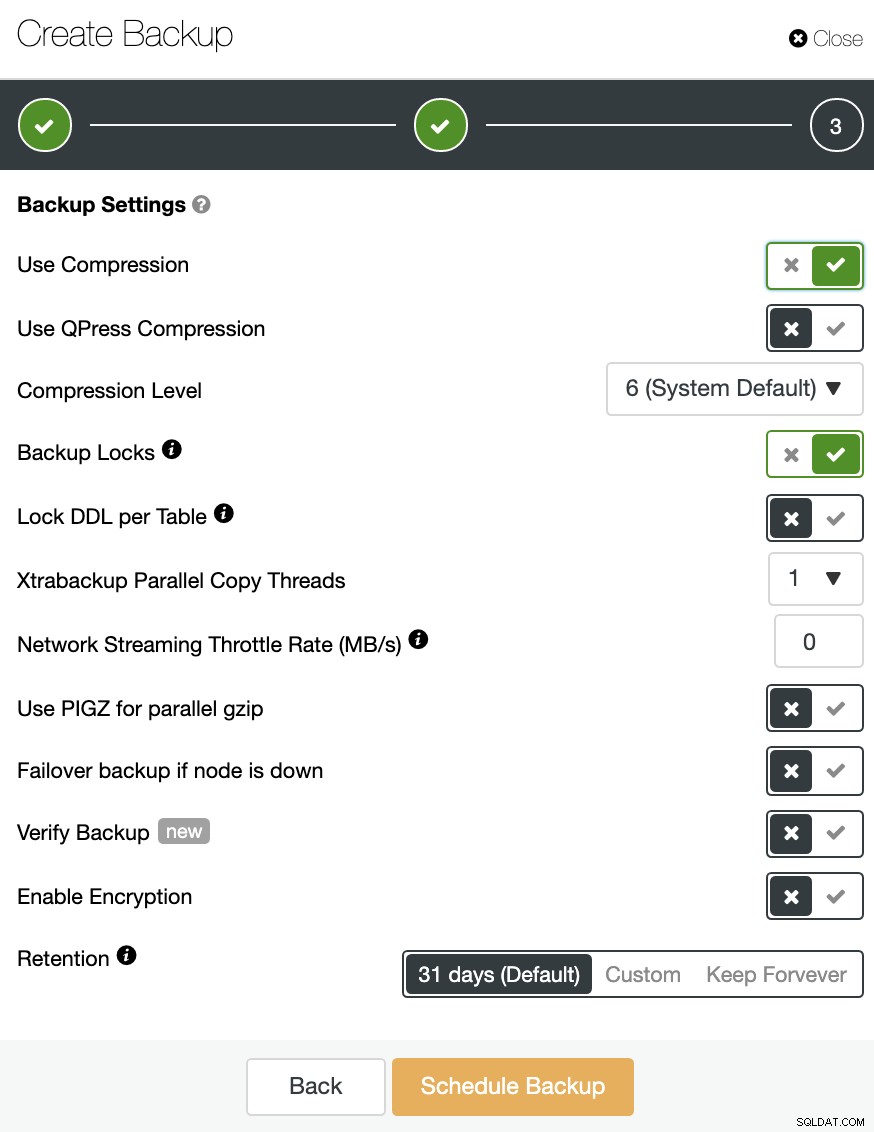Viewport: 874px width, 1132px height.
Task: Click the Schedule Backup button
Action: pos(513,1087)
